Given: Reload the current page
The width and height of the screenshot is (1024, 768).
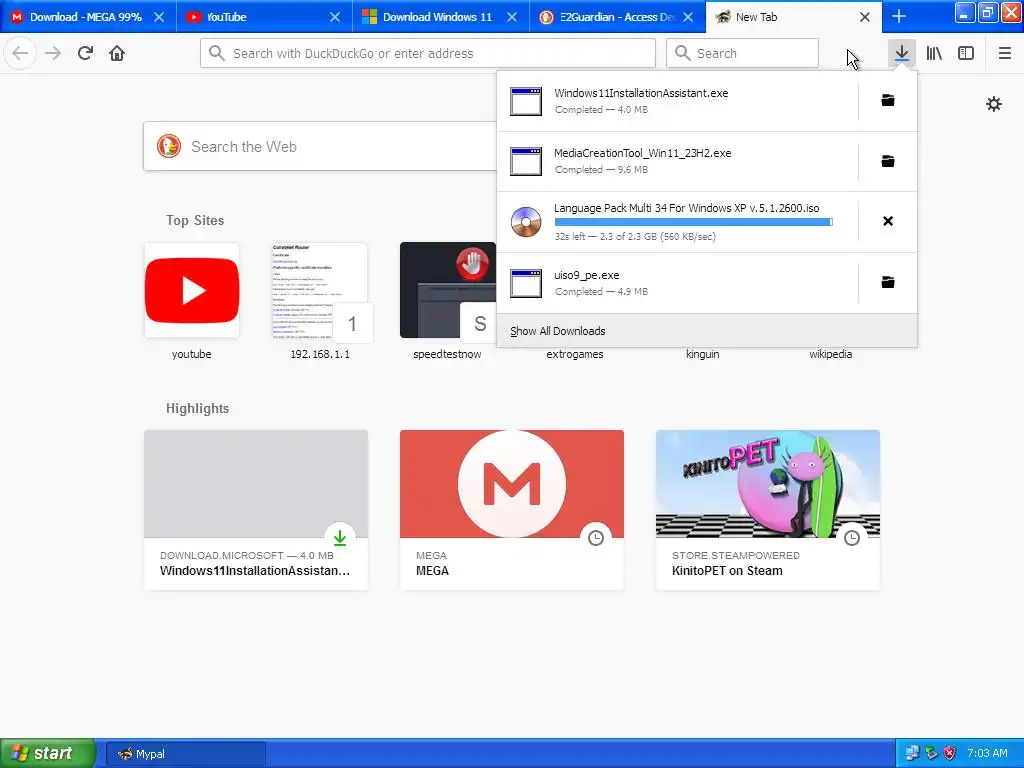Looking at the screenshot, I should pyautogui.click(x=85, y=53).
